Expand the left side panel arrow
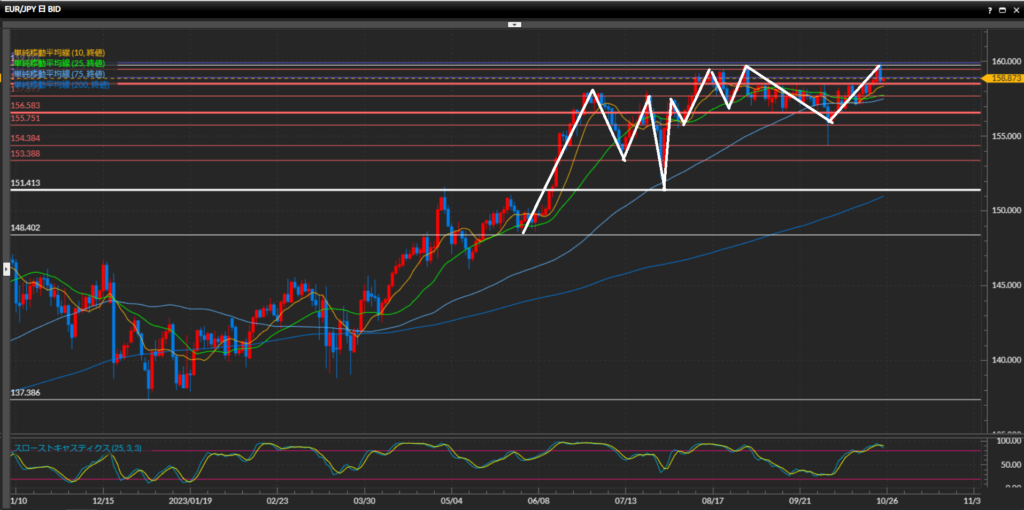 [x=6, y=267]
